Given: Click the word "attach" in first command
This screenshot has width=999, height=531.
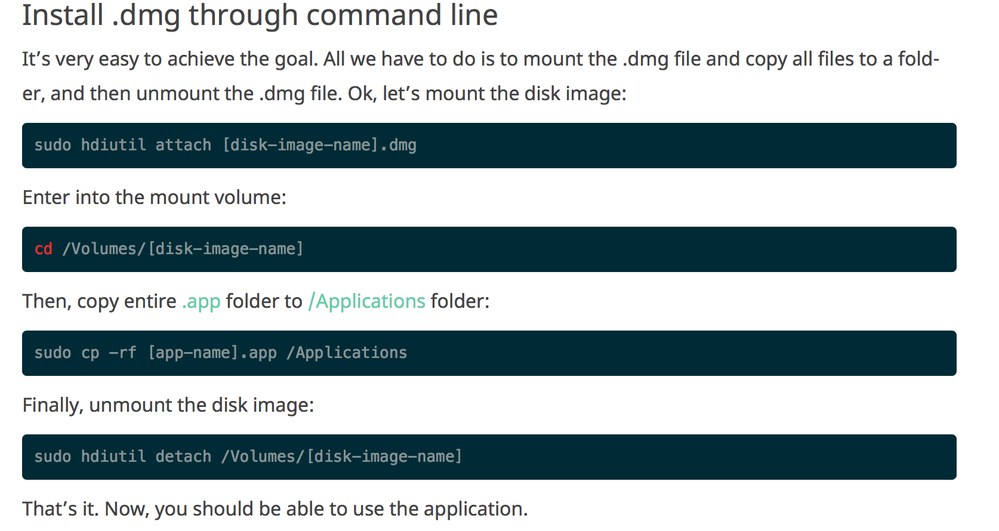Looking at the screenshot, I should tap(183, 146).
